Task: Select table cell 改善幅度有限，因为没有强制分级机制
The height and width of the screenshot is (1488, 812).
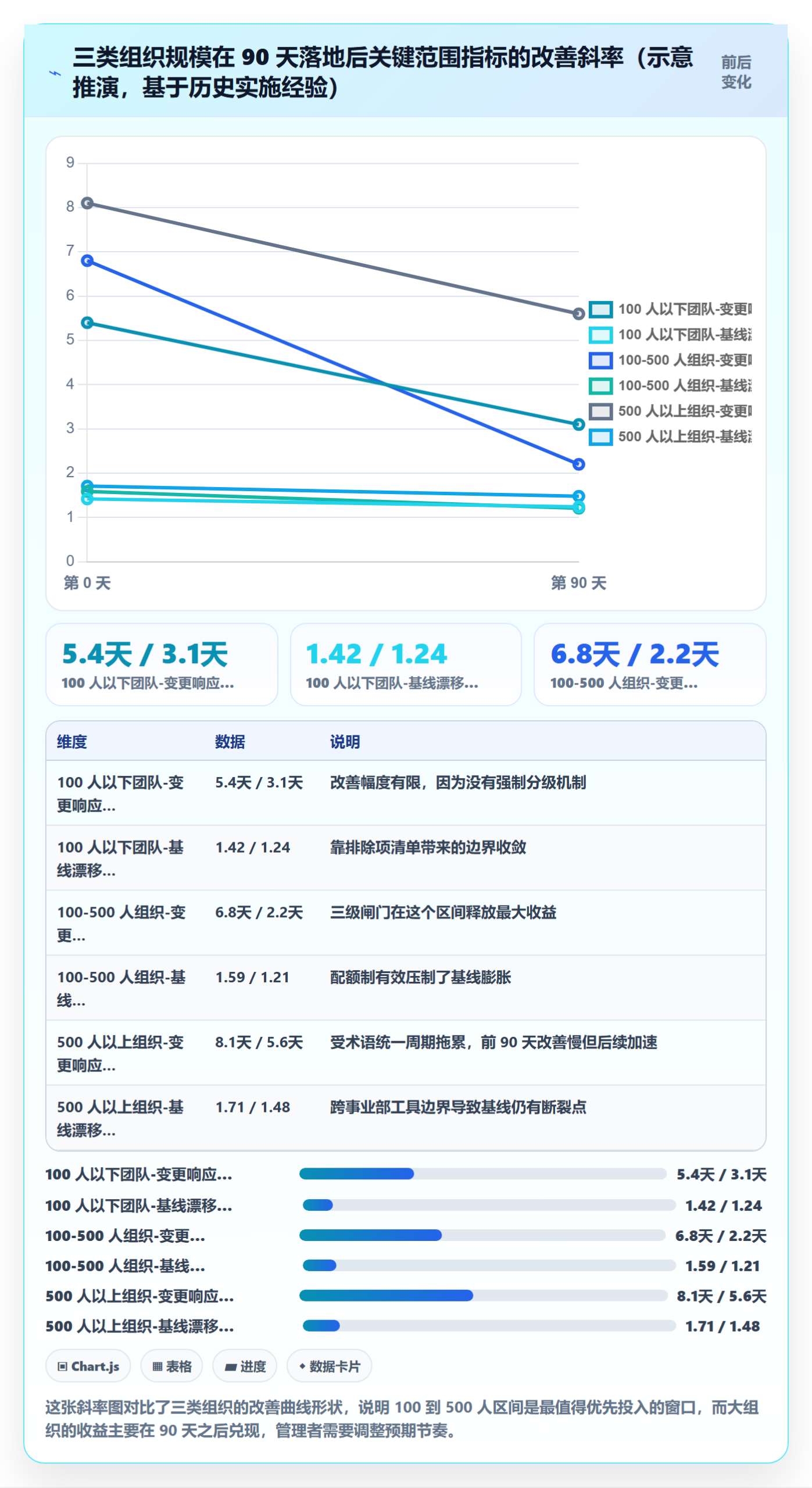Action: [x=458, y=782]
